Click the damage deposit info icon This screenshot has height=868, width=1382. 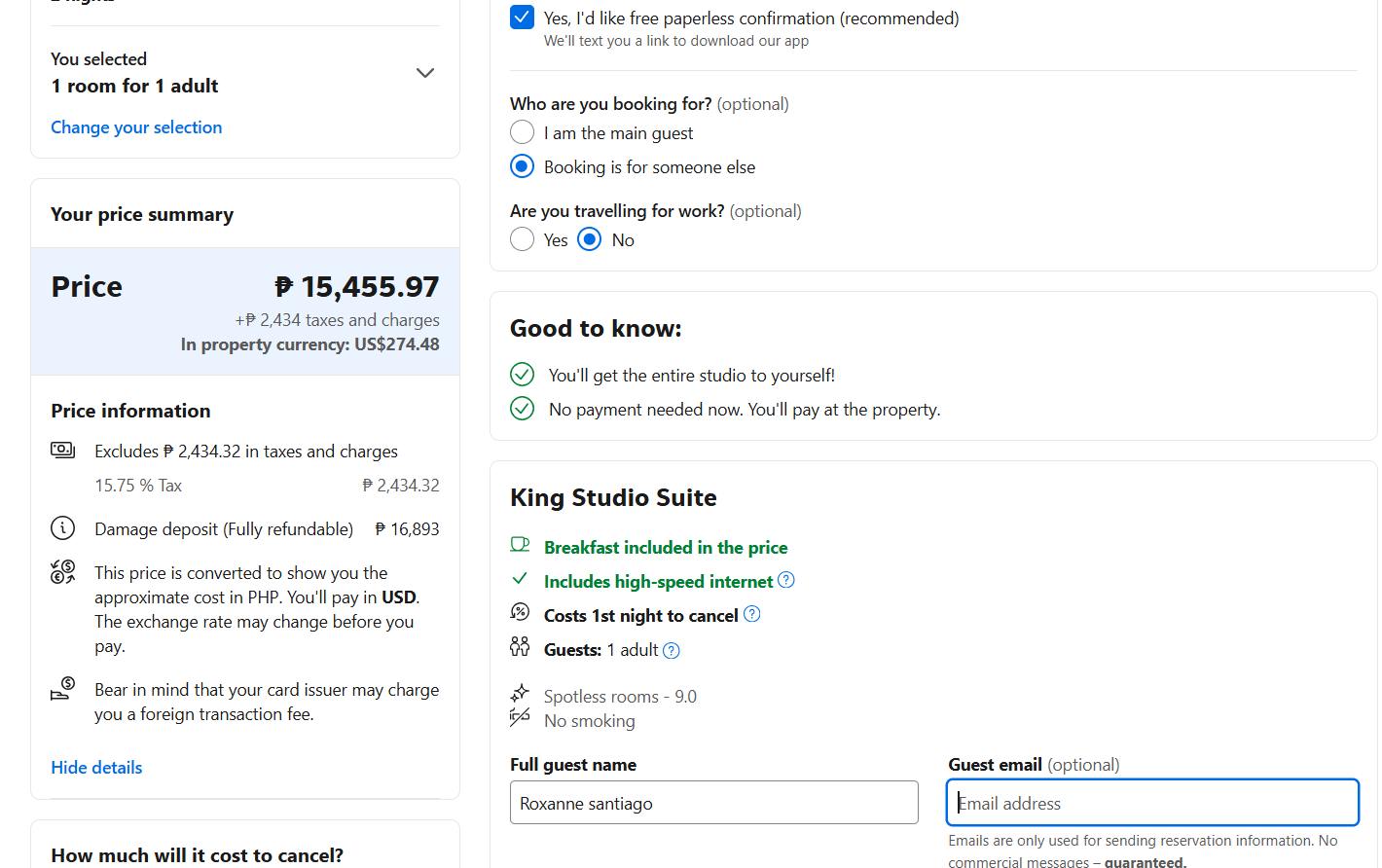click(62, 528)
